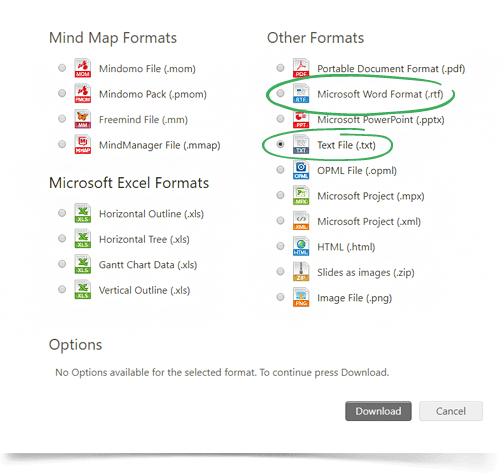Click the Microsoft PowerPoint PPT icon
The width and height of the screenshot is (501, 475).
tap(301, 119)
